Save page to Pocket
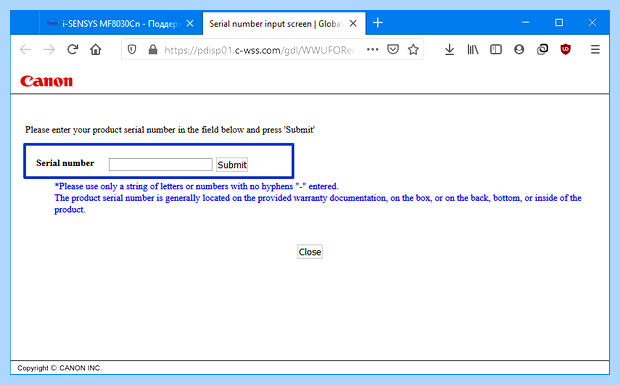The image size is (620, 385). pos(393,49)
